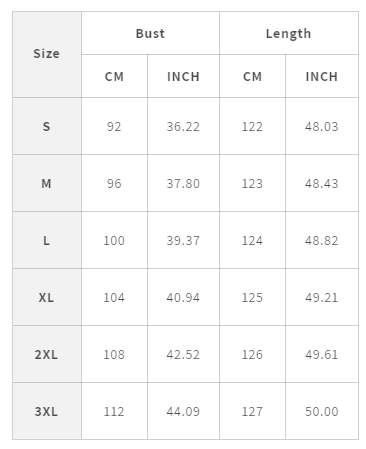Click the Size header cell
Viewport: 366px width, 449px height.
(47, 54)
